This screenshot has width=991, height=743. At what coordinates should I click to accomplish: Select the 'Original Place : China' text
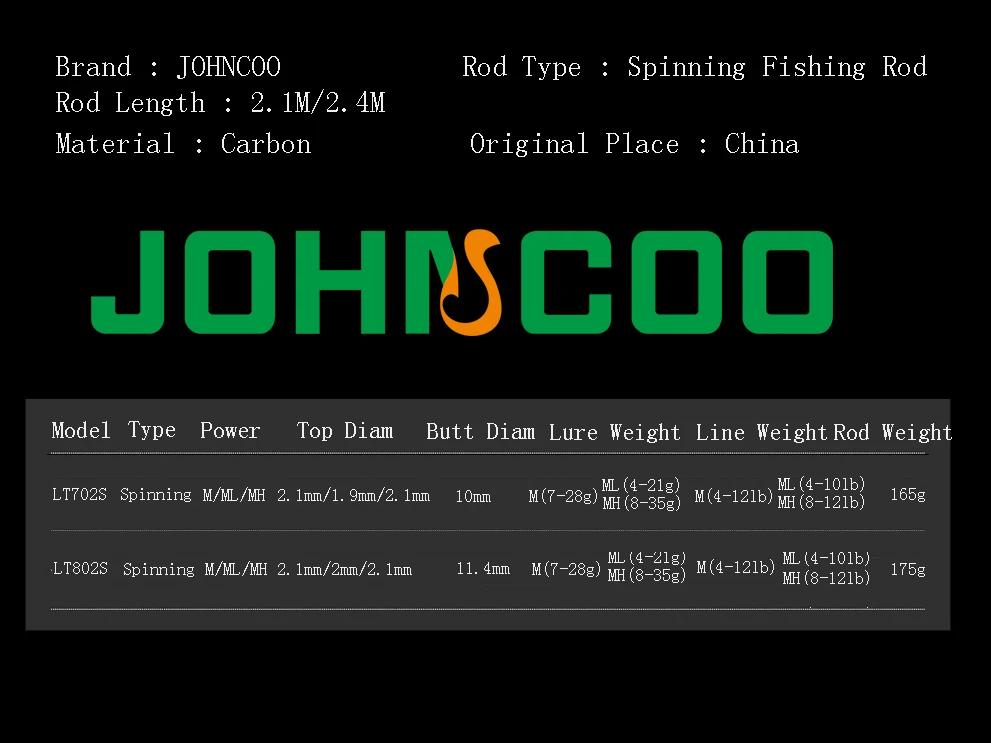tap(635, 144)
